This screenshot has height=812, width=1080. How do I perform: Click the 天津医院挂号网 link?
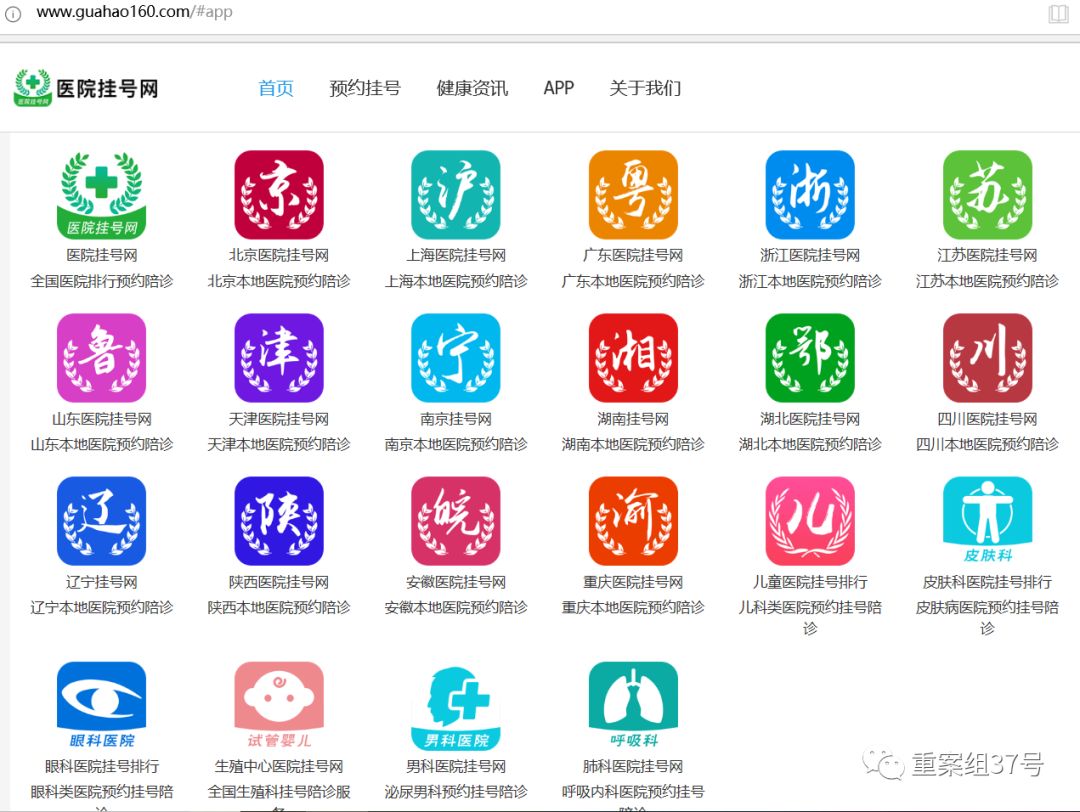[x=279, y=419]
